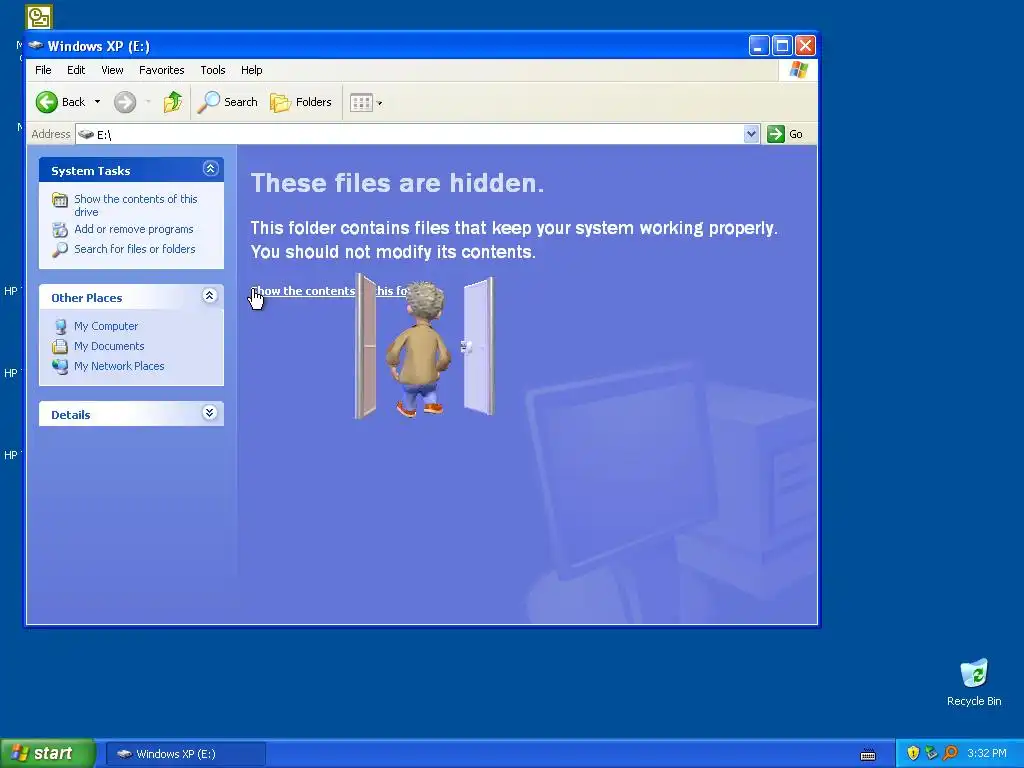Open the Edit menu
Viewport: 1024px width, 768px height.
(x=76, y=70)
